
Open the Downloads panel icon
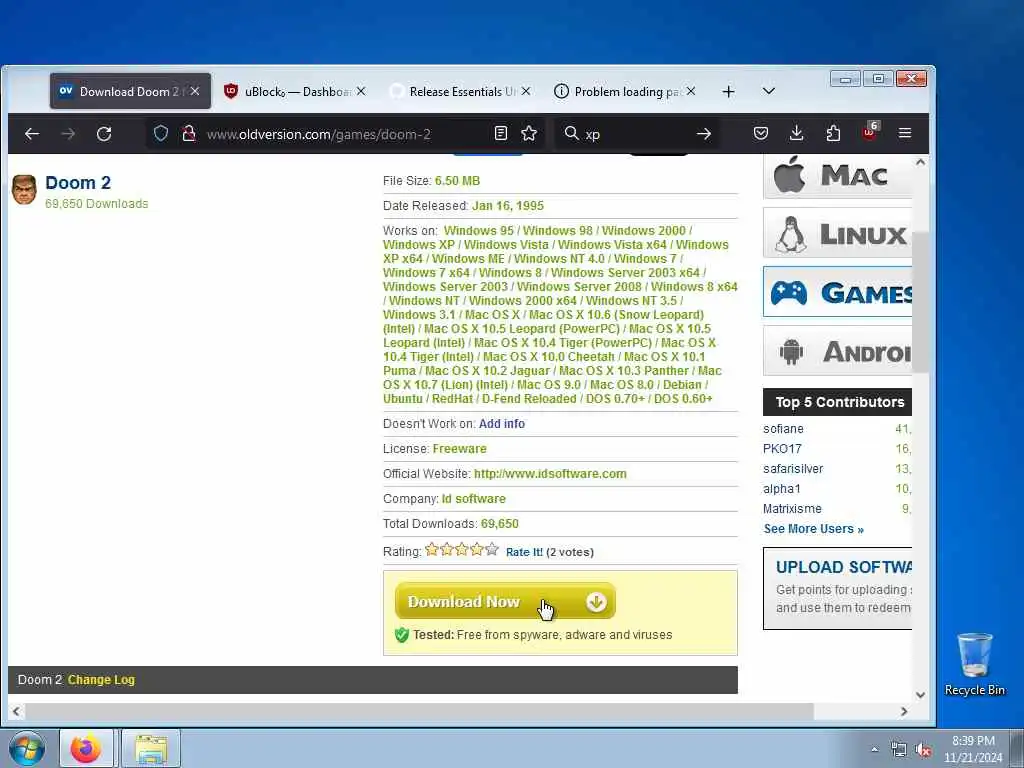click(x=796, y=133)
